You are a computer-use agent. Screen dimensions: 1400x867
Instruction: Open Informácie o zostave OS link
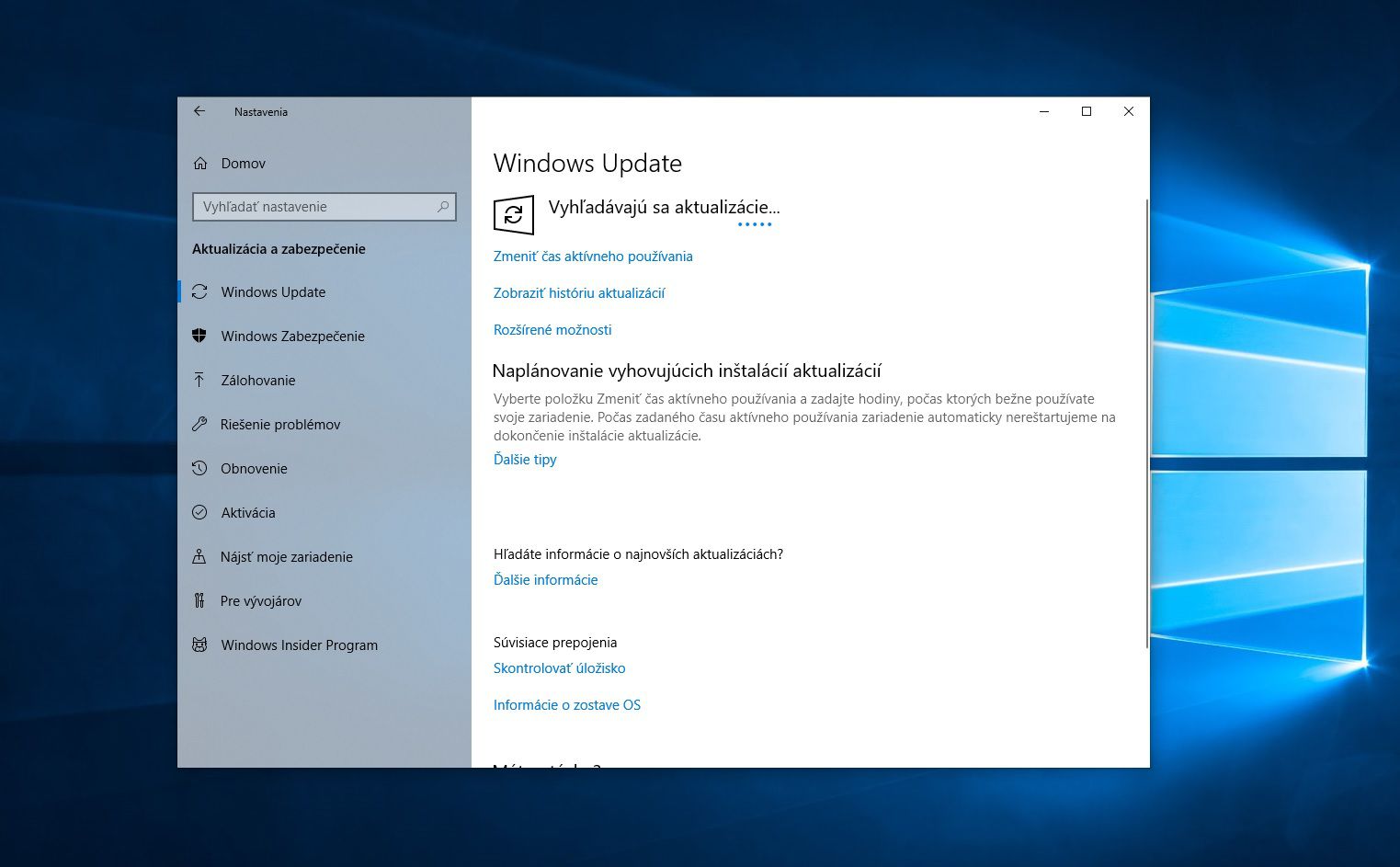pos(567,705)
